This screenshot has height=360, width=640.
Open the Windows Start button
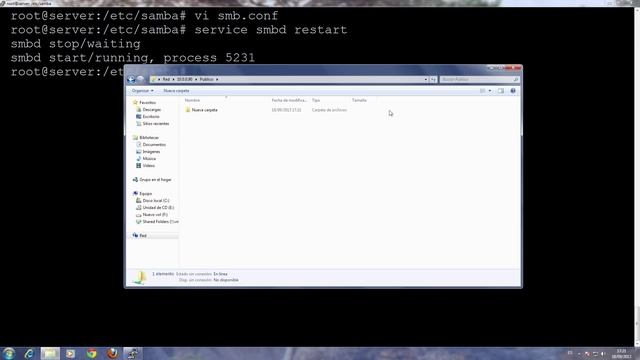tap(9, 353)
